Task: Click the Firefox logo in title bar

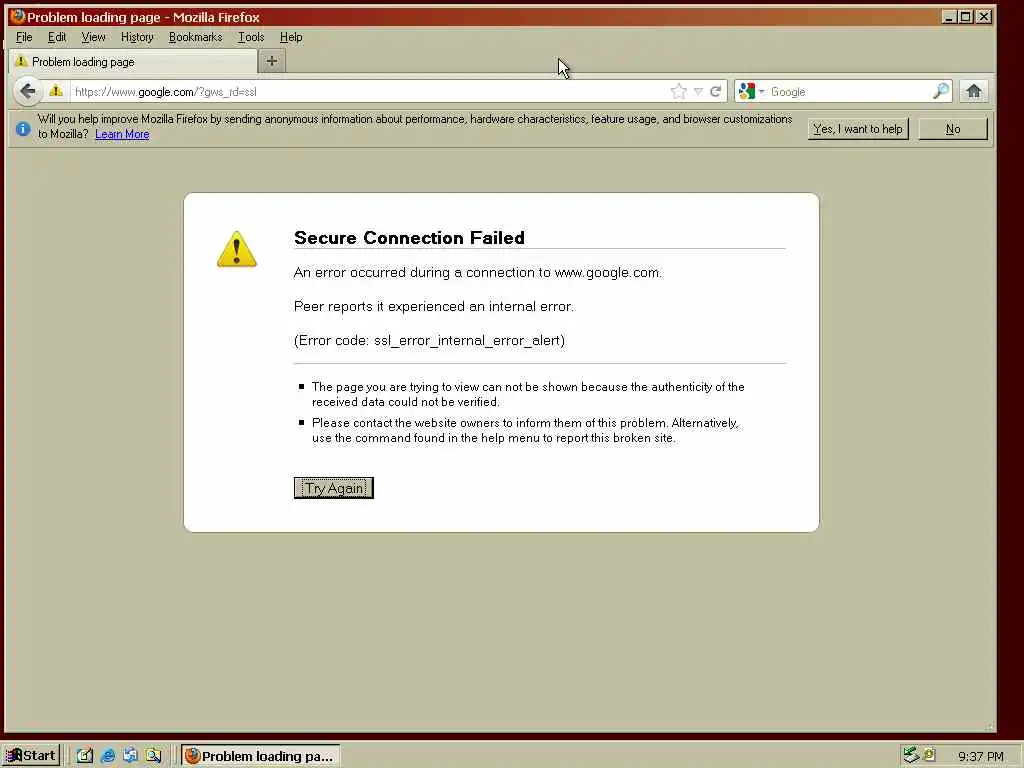Action: point(17,16)
